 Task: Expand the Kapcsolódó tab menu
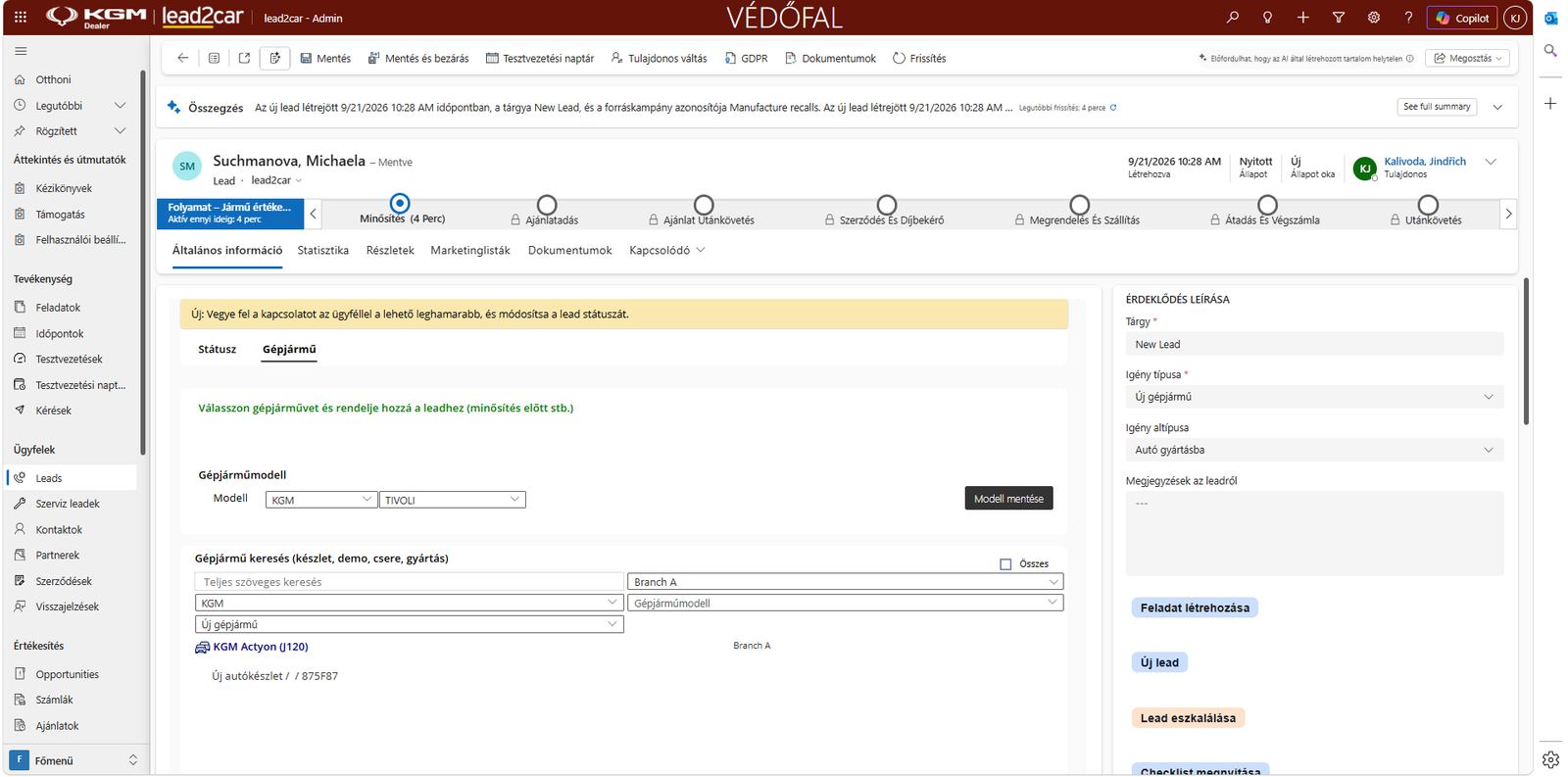pyautogui.click(x=667, y=251)
